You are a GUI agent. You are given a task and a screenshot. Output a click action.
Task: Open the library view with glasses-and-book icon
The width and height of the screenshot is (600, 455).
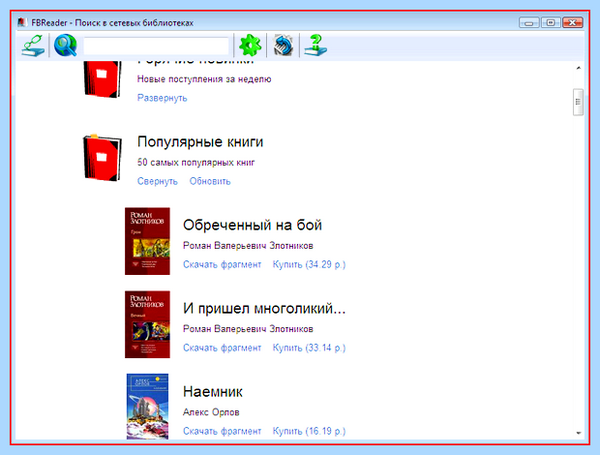tap(33, 46)
